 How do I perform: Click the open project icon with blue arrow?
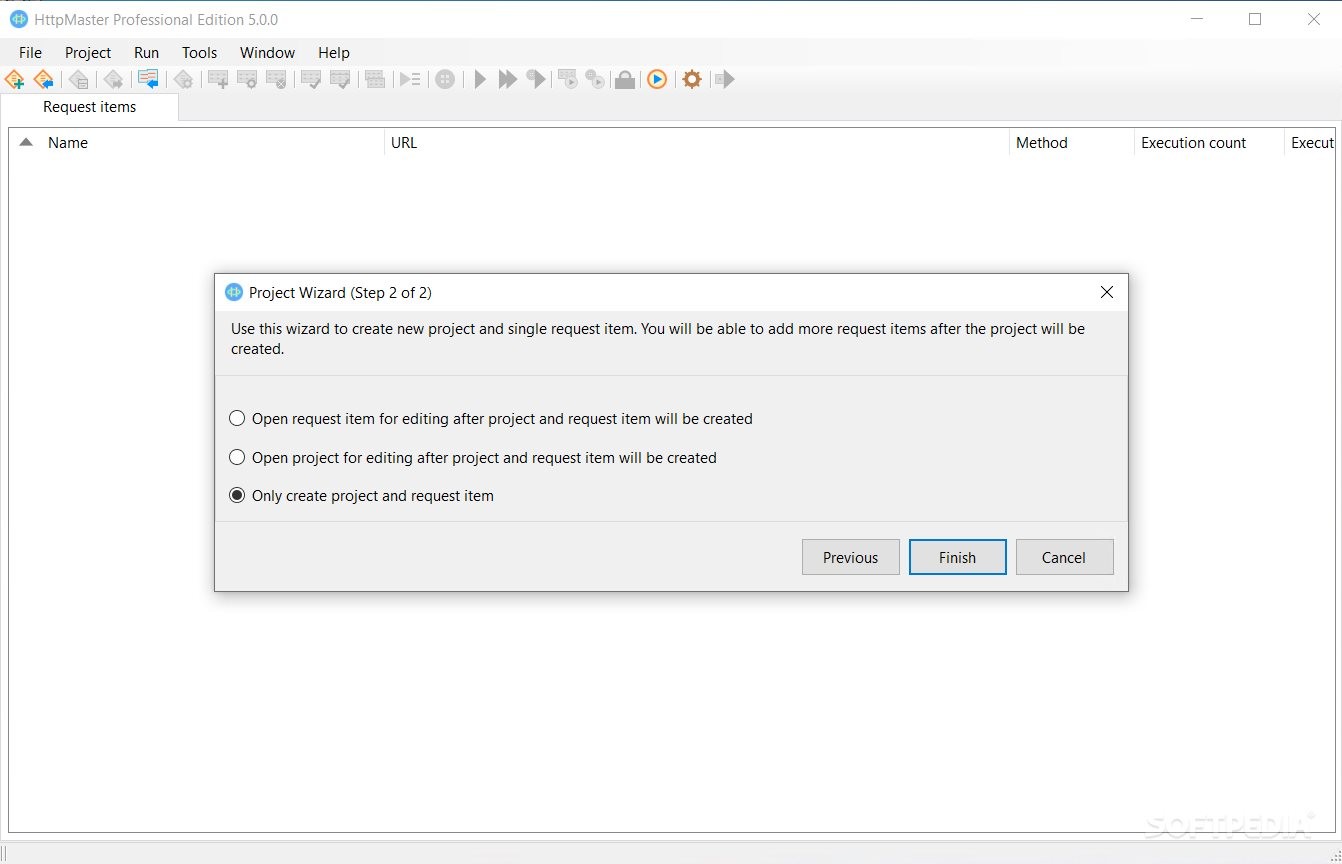click(43, 79)
